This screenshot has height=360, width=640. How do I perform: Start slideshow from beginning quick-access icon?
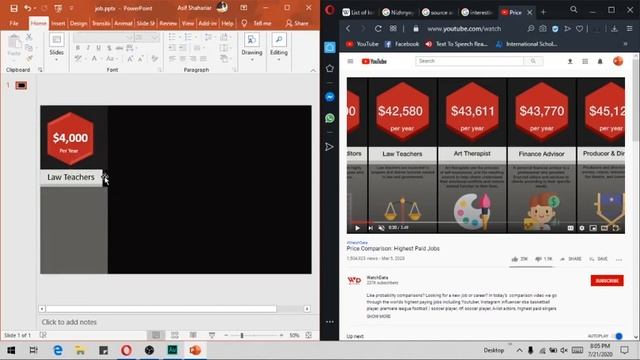coord(58,8)
